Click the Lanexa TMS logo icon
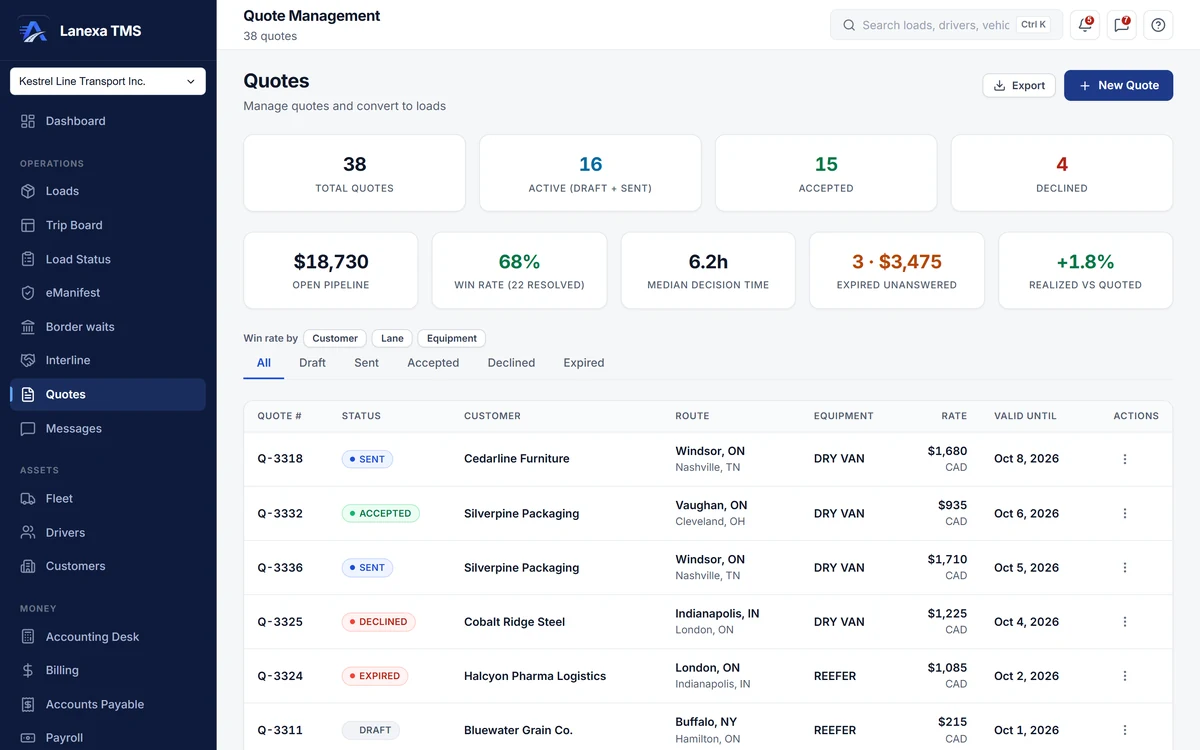This screenshot has height=750, width=1200. tap(33, 30)
